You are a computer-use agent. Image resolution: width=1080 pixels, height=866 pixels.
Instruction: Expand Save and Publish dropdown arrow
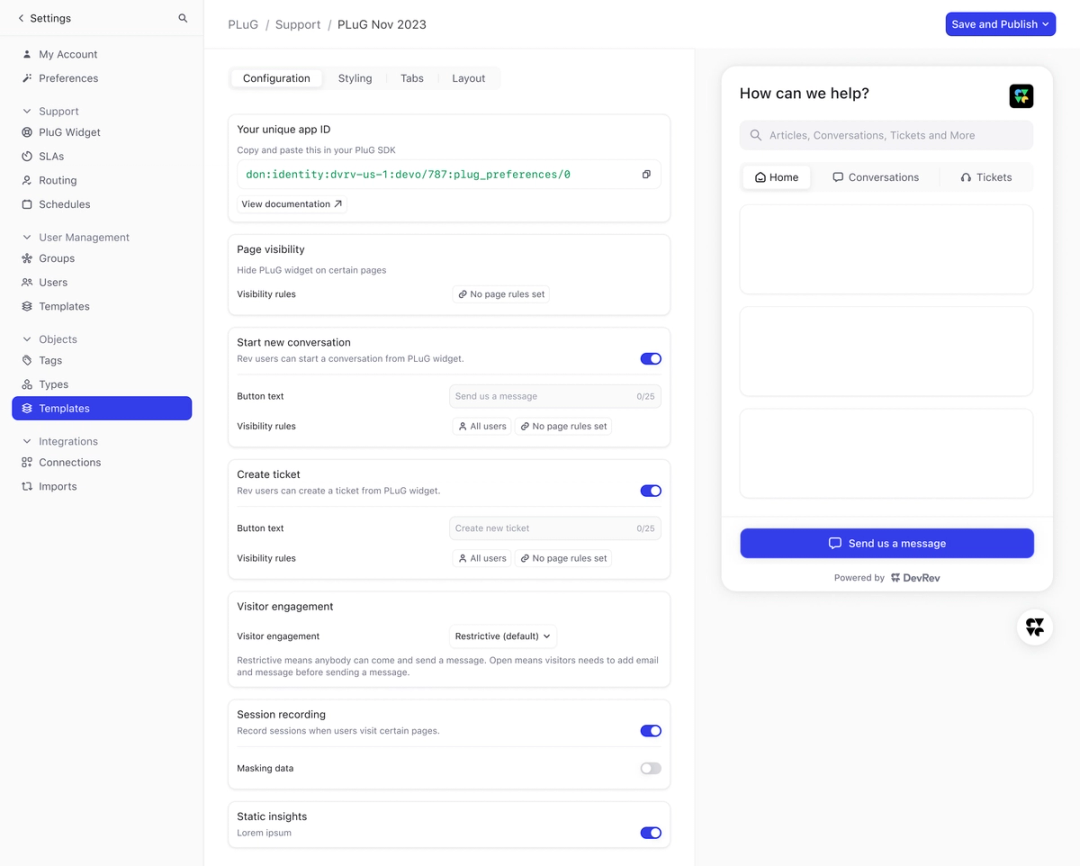(x=1046, y=24)
